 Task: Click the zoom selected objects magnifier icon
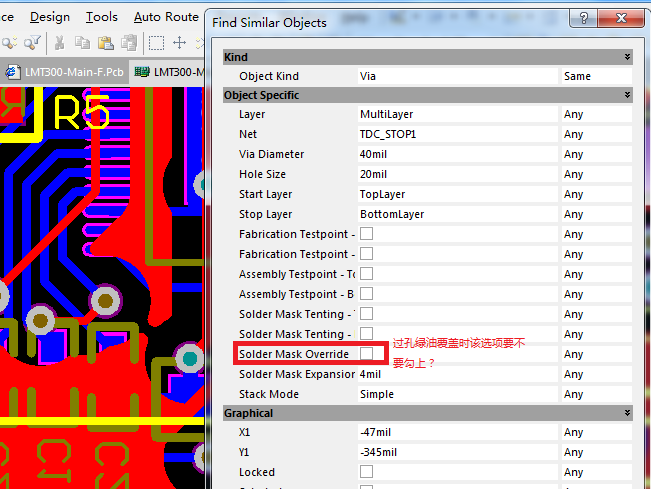pos(9,43)
